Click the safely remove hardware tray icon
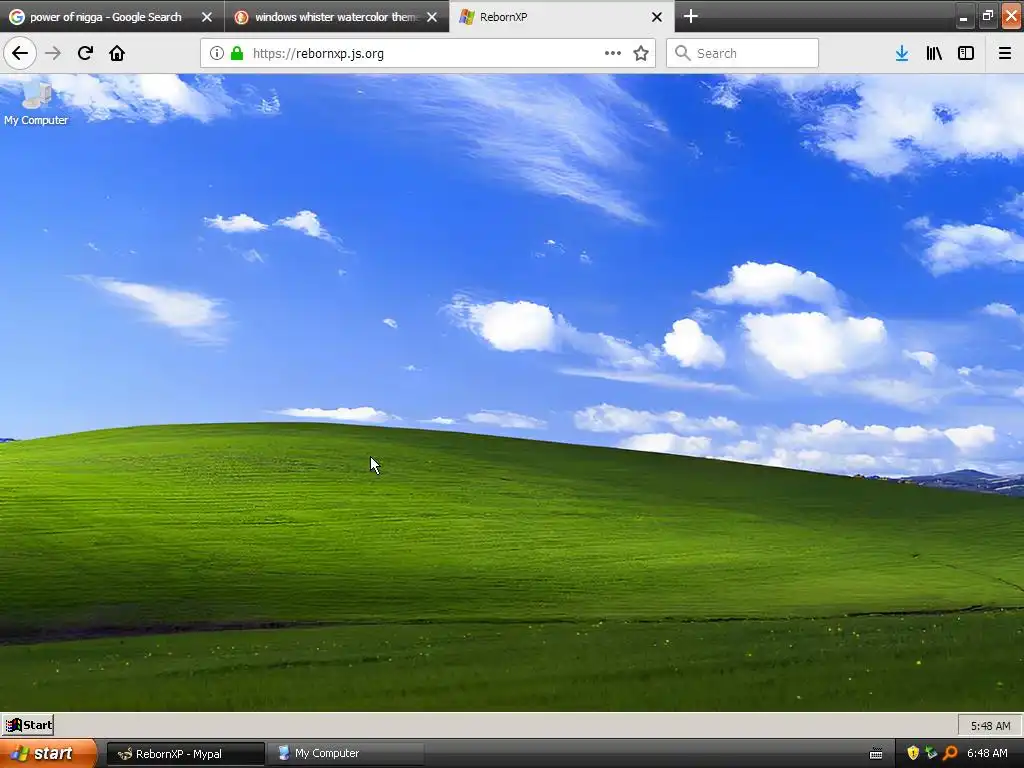 click(931, 753)
